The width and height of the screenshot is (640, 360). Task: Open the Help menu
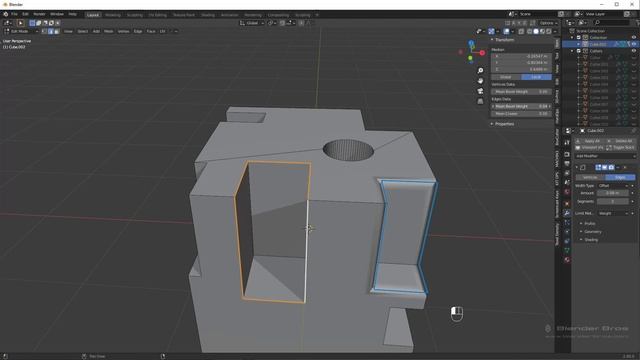click(73, 14)
